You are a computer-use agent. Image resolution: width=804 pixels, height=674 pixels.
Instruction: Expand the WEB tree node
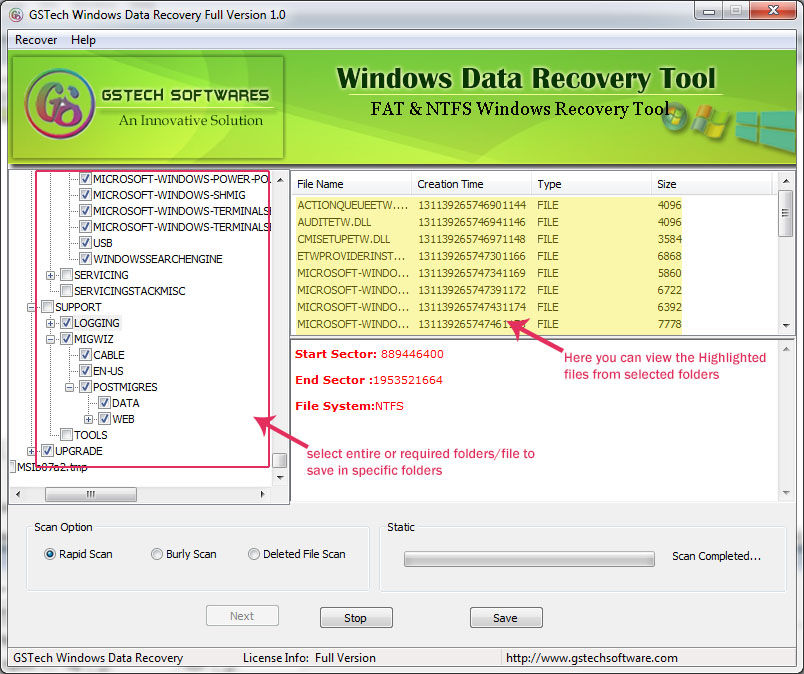pyautogui.click(x=88, y=419)
